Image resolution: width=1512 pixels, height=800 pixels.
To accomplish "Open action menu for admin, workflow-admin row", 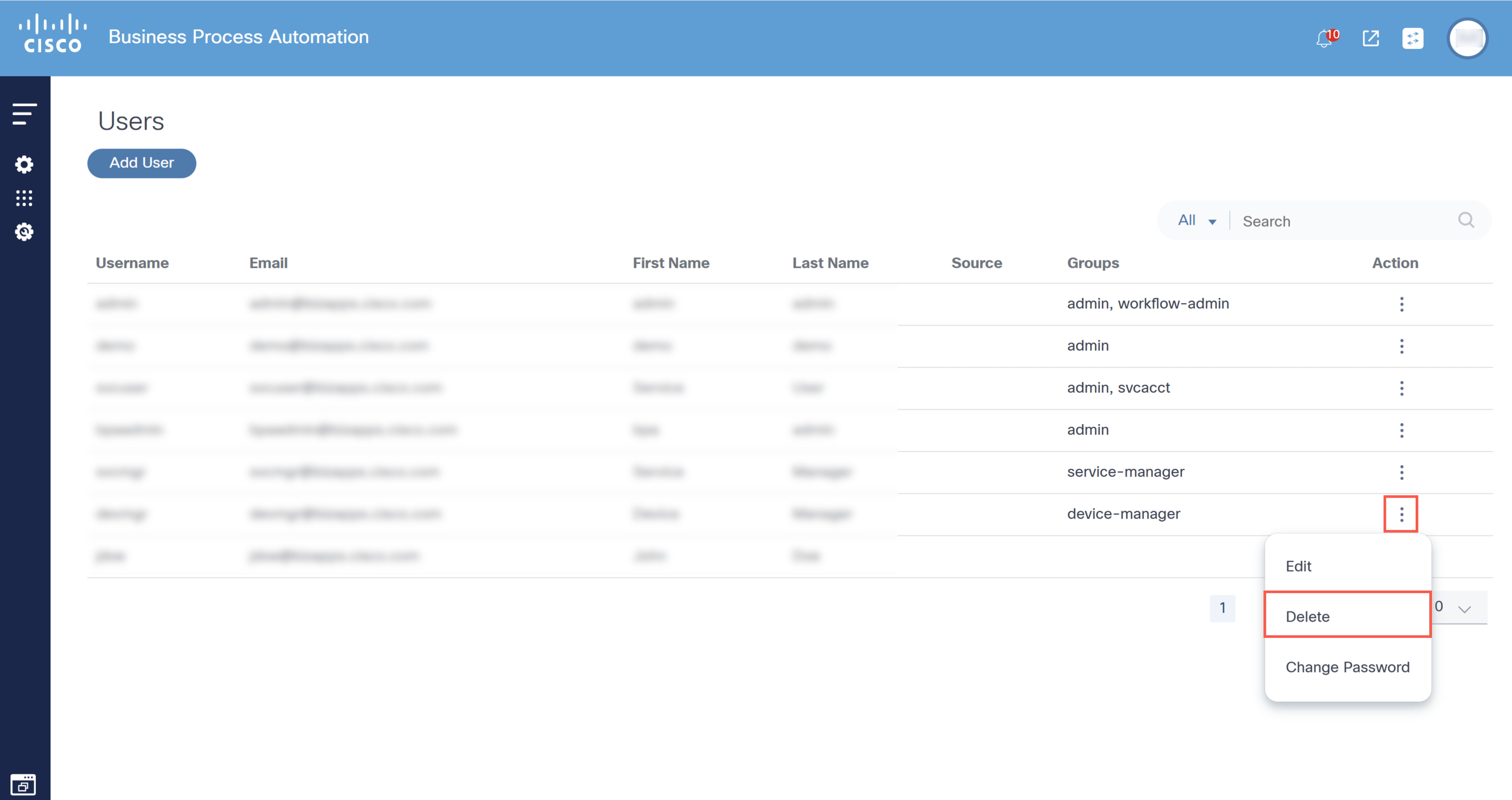I will [x=1402, y=304].
